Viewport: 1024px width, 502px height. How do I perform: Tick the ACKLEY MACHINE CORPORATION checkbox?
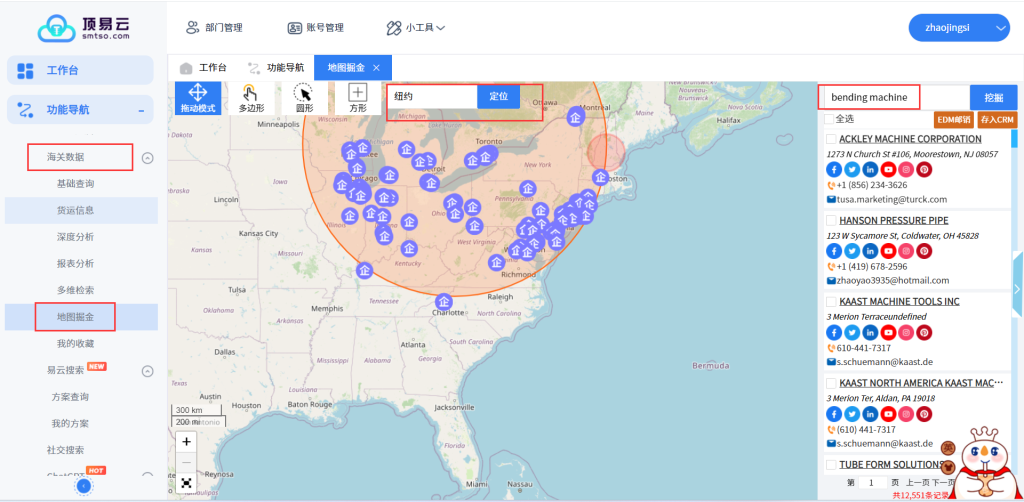coord(830,139)
